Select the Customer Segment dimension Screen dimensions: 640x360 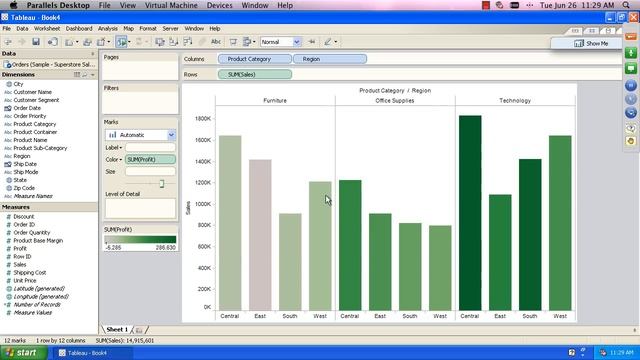point(36,100)
